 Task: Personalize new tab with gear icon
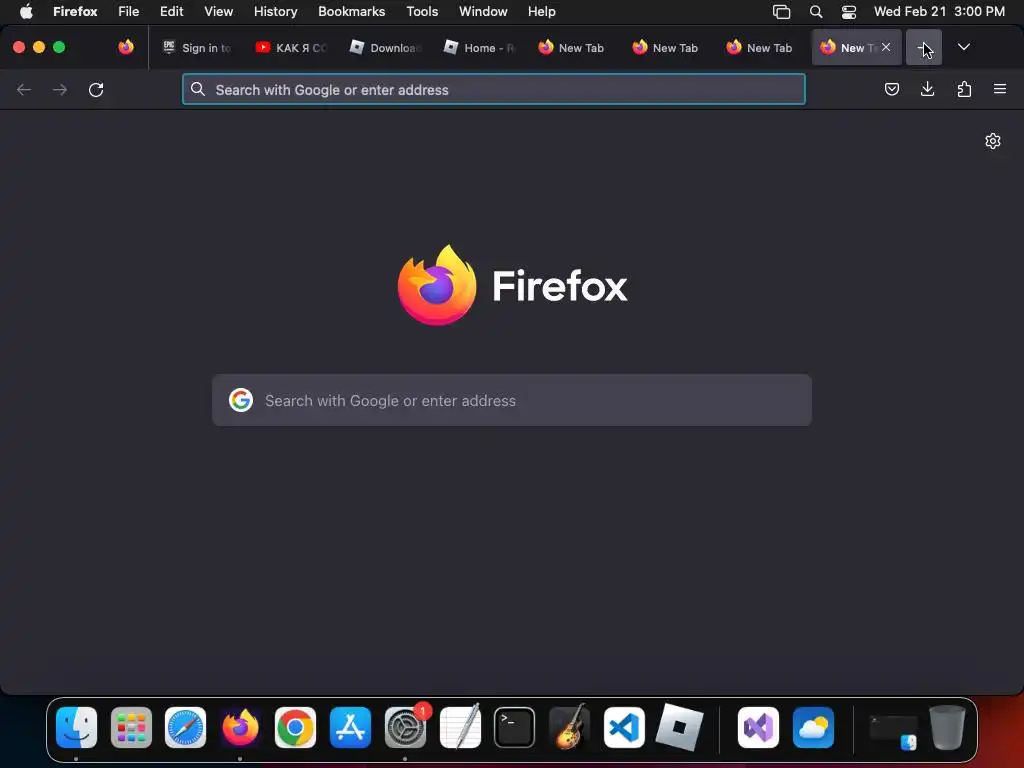click(x=993, y=141)
